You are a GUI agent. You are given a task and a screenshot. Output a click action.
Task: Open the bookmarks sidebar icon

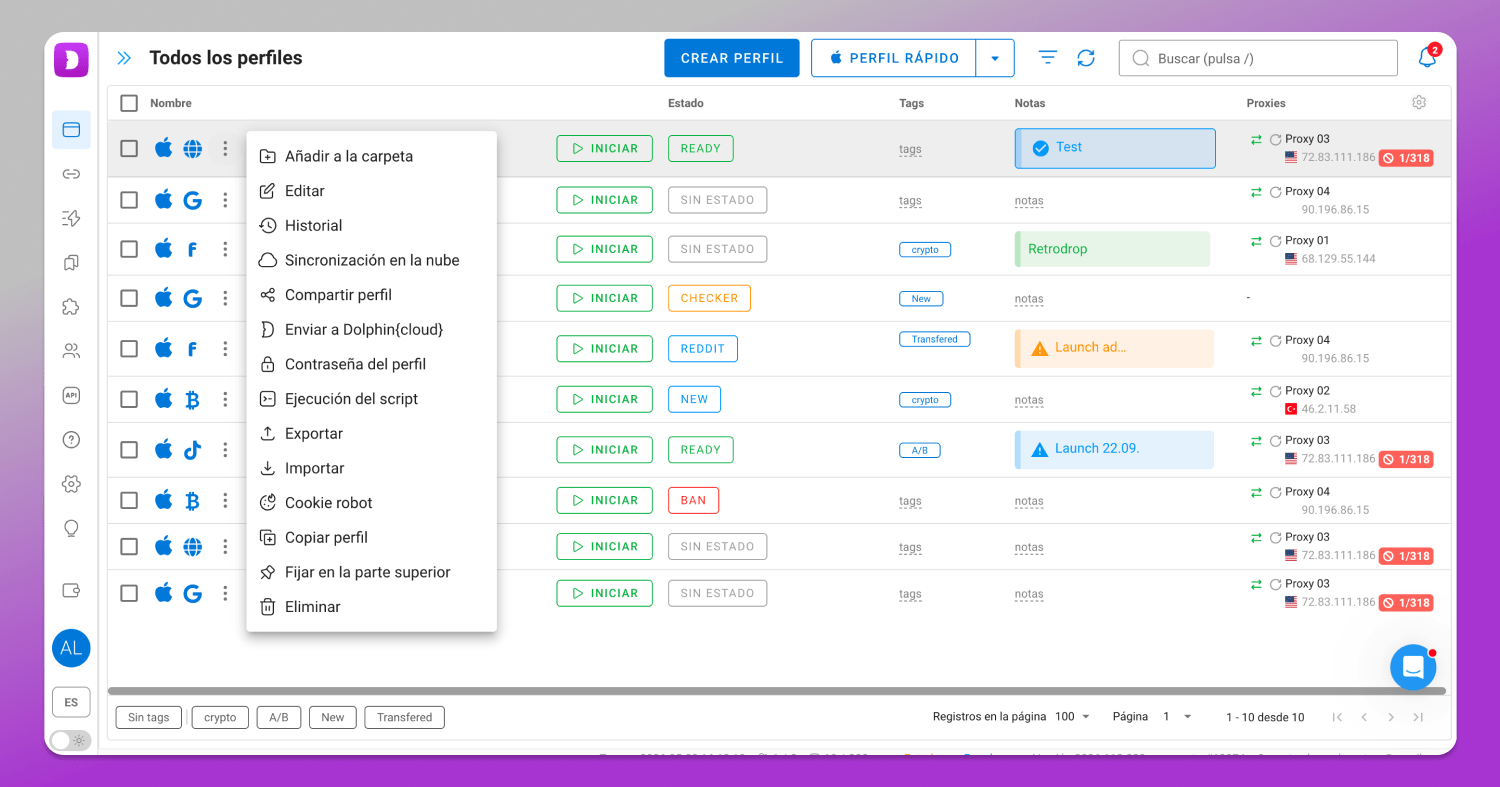pos(71,263)
